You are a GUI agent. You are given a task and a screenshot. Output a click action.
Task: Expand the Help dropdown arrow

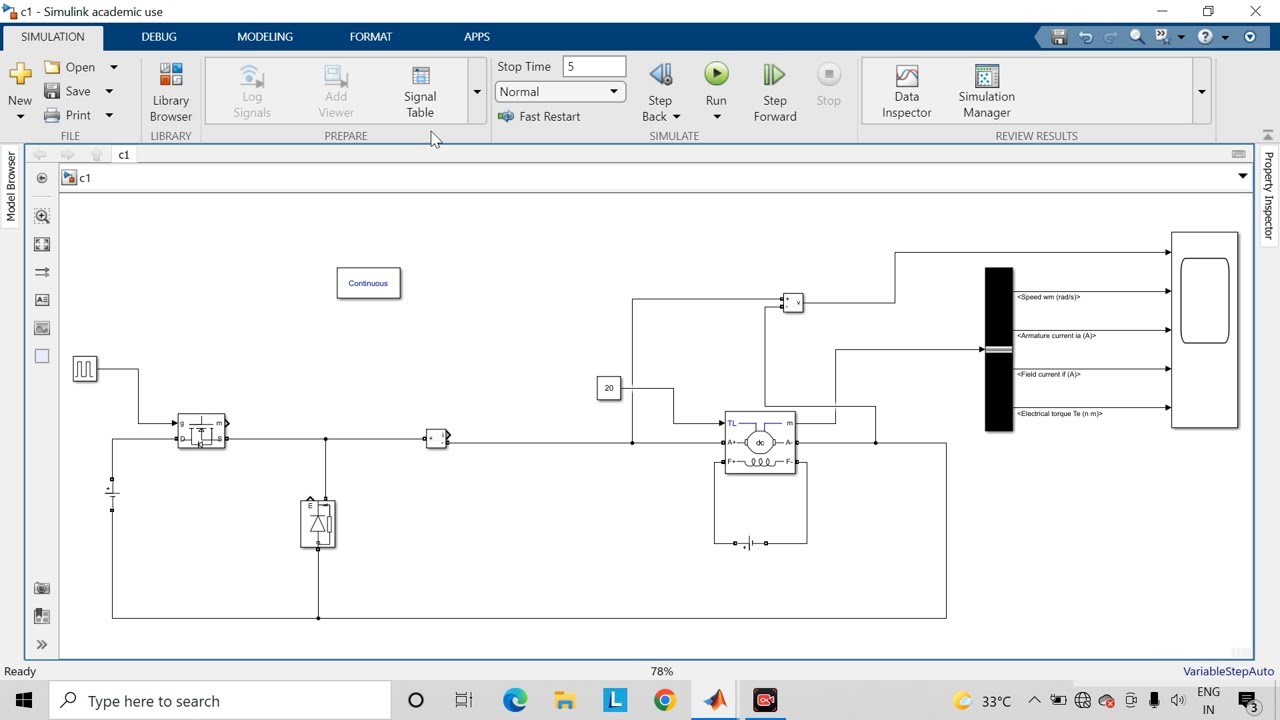tap(1227, 37)
